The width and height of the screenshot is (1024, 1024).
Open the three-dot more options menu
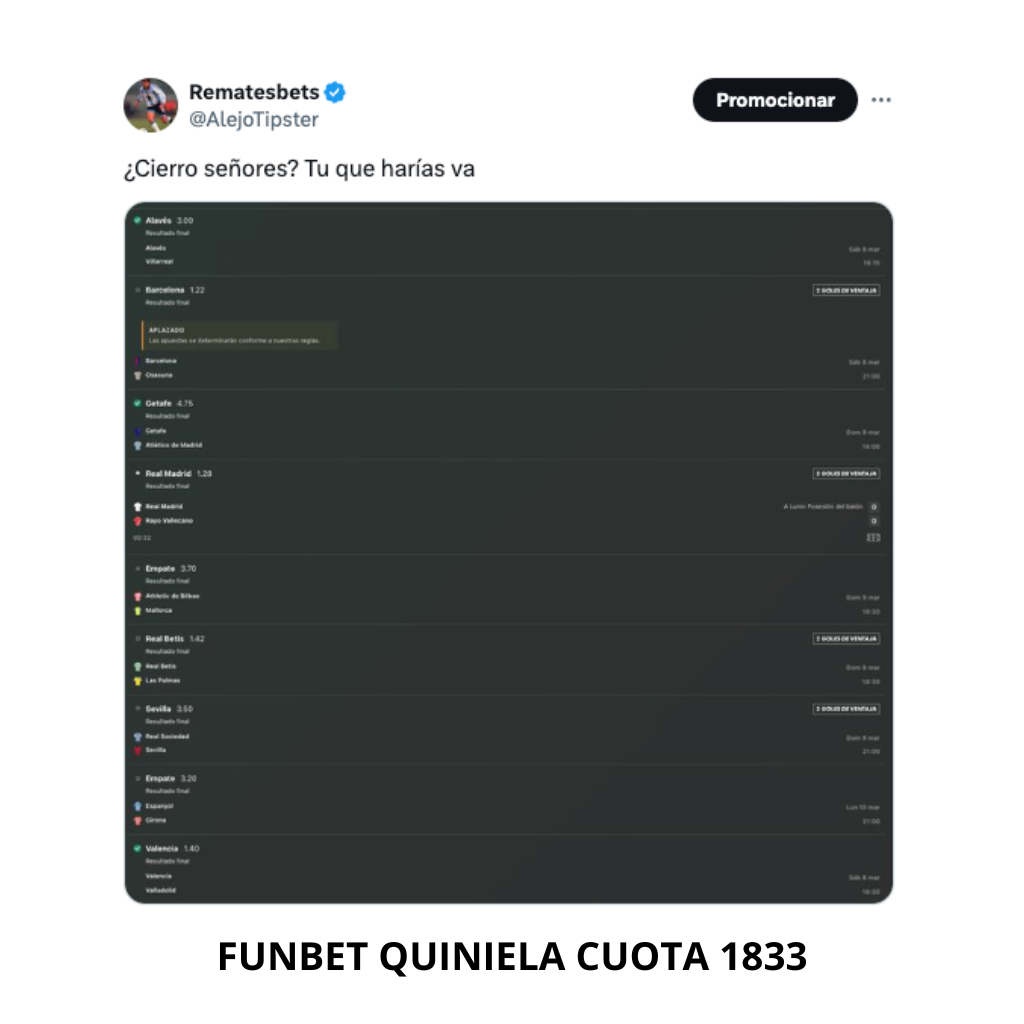click(881, 100)
